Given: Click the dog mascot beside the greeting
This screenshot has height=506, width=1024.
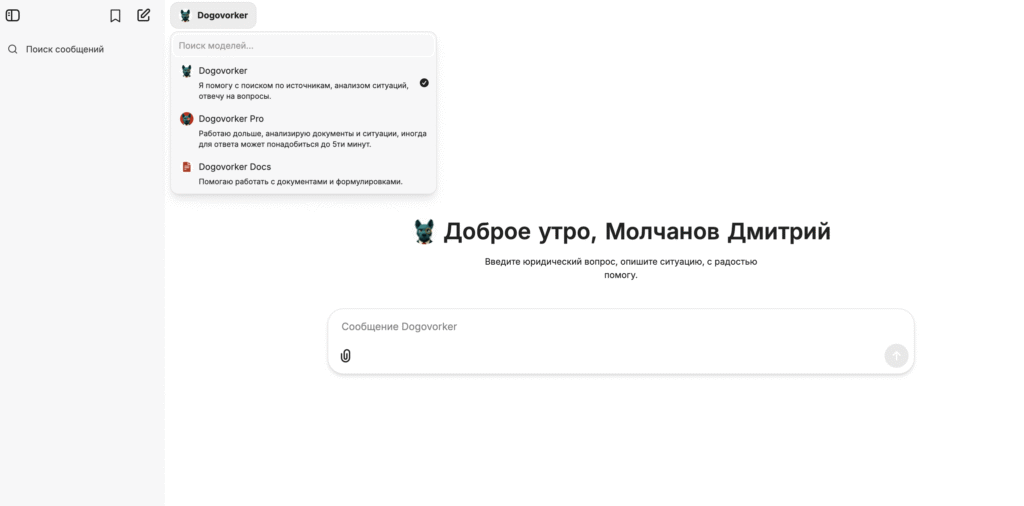Looking at the screenshot, I should pos(424,232).
